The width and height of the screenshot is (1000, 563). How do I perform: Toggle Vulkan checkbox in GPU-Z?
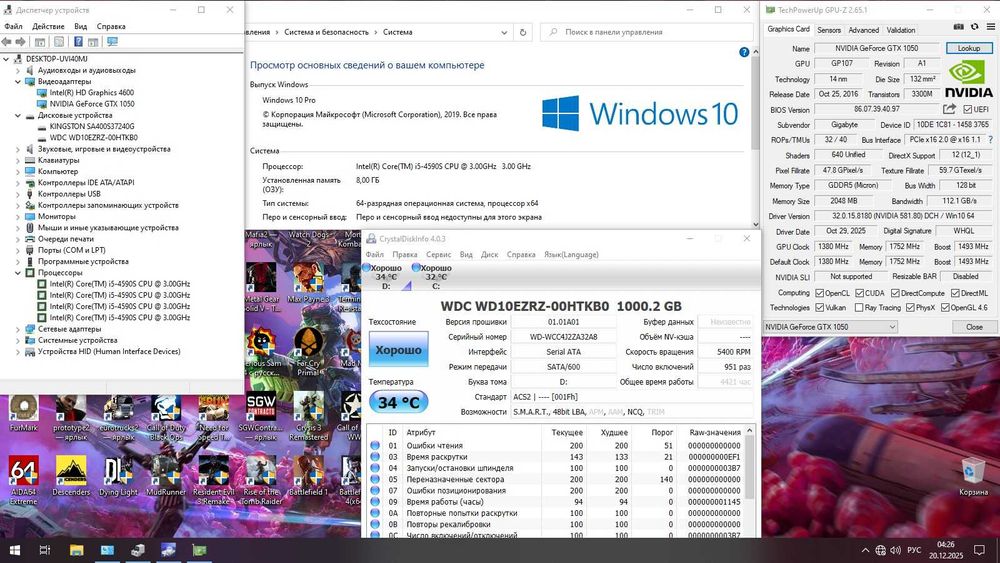(820, 308)
